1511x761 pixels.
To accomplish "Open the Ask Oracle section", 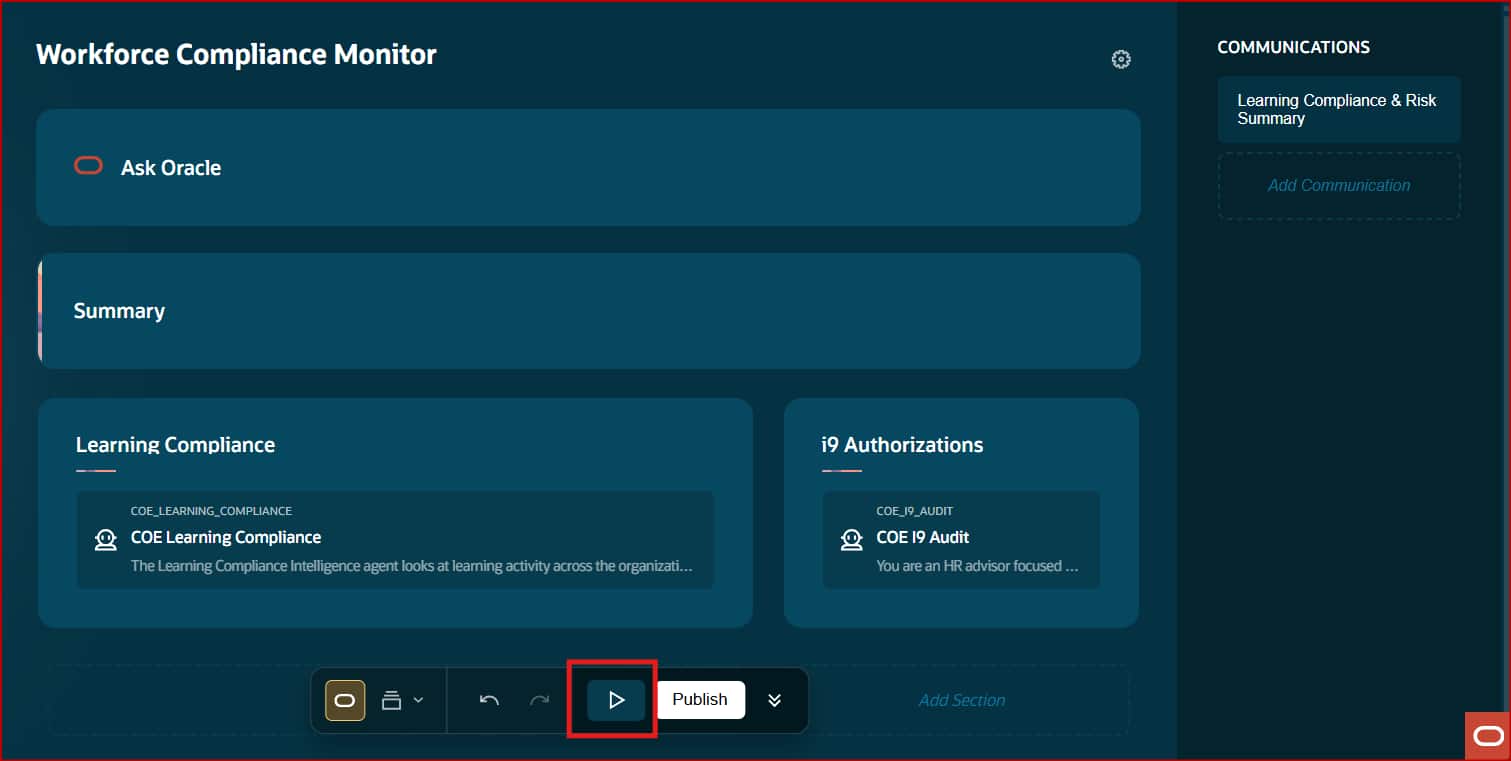I will click(x=588, y=167).
